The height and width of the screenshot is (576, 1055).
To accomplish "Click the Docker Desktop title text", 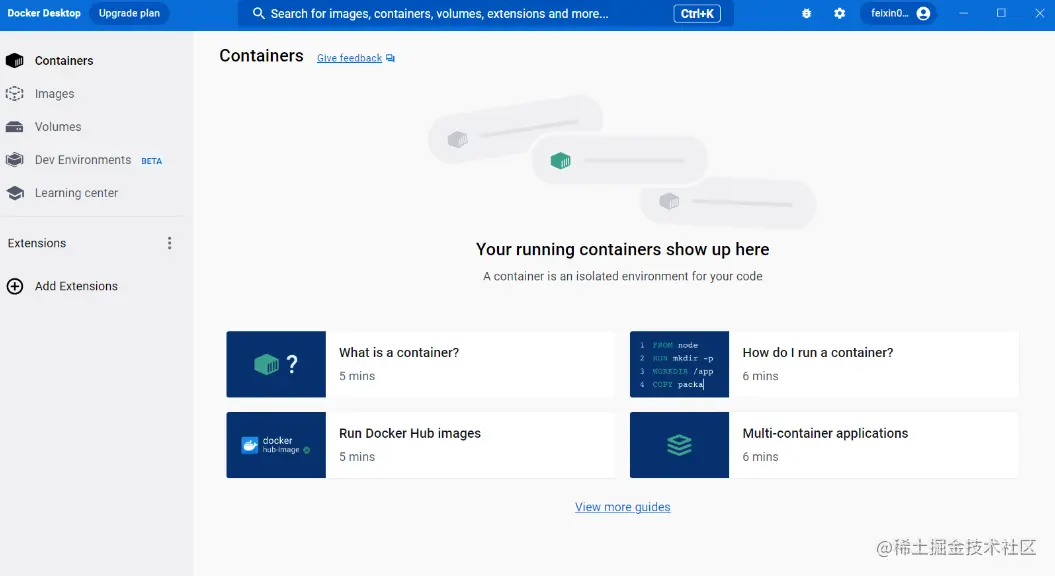I will point(44,13).
